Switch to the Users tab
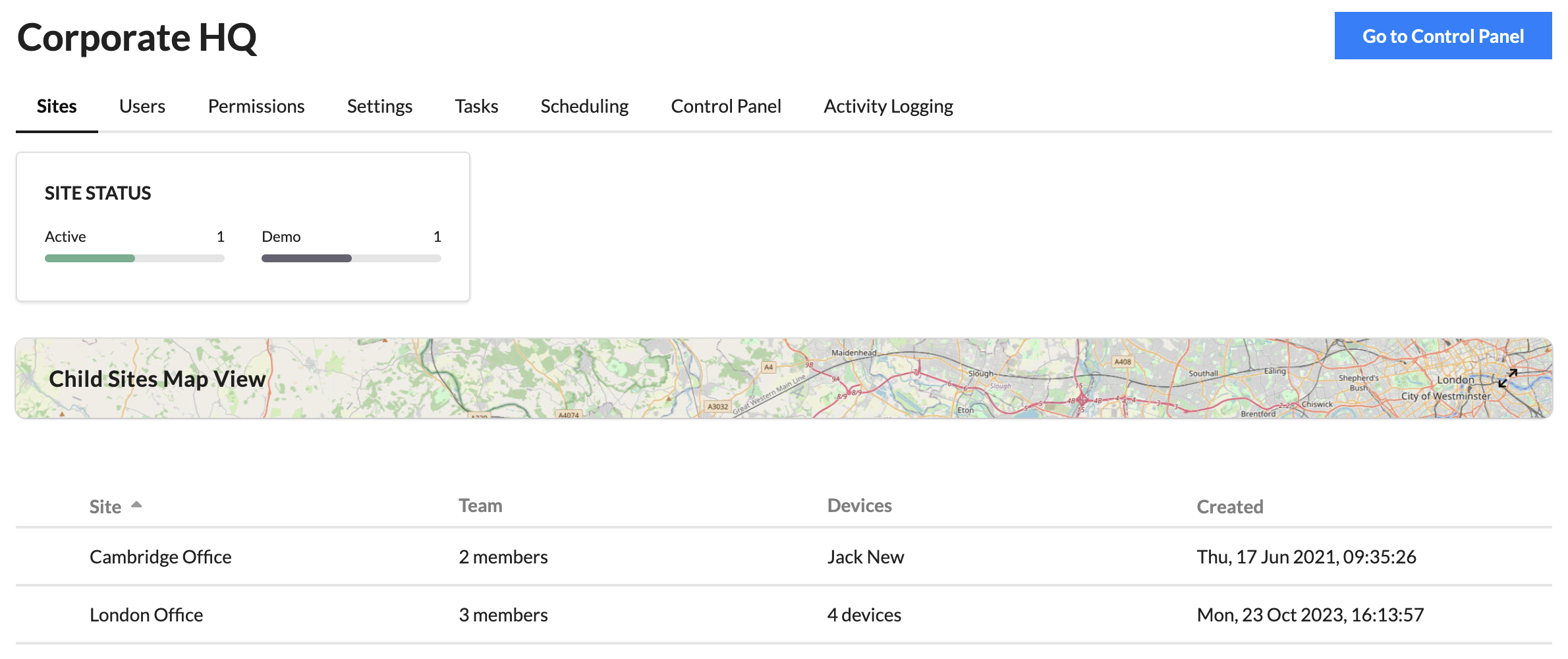 (x=142, y=106)
